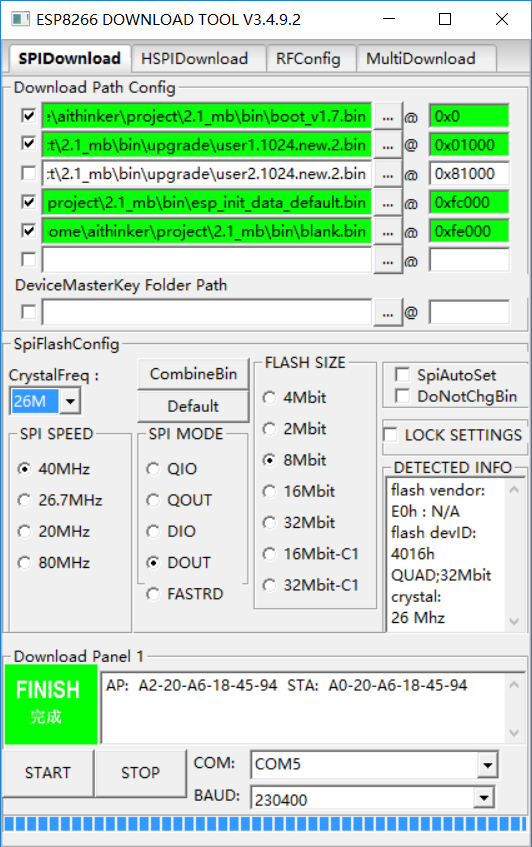This screenshot has width=532, height=847.
Task: Click the browse button for boot_v1.7.bin path
Action: 388,117
